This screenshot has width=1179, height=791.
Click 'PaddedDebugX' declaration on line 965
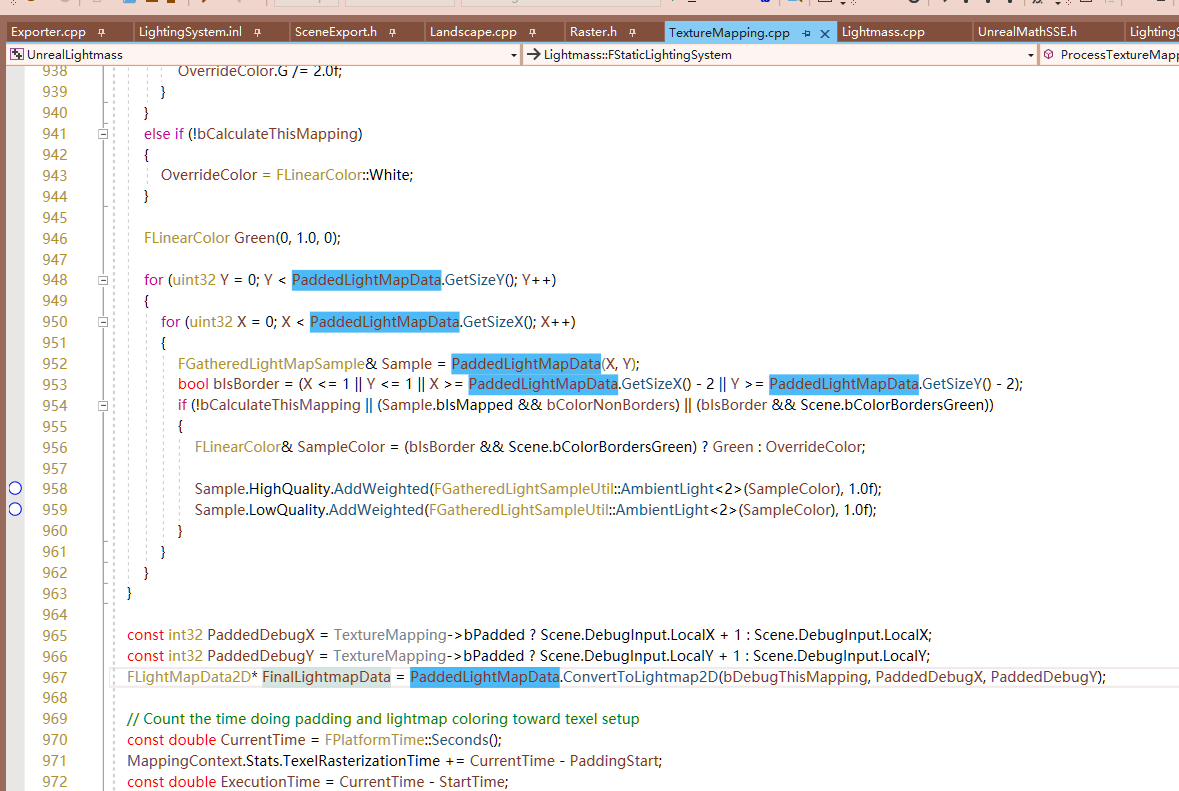click(261, 635)
